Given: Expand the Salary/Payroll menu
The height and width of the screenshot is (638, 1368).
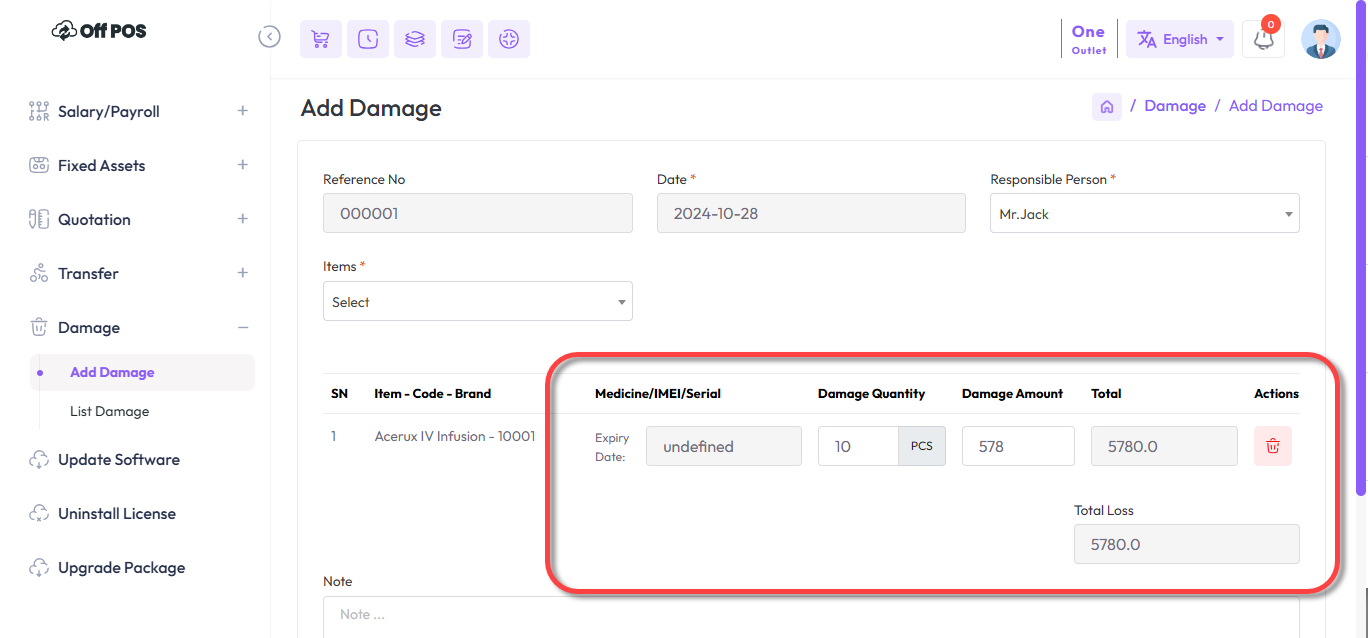Looking at the screenshot, I should [x=242, y=111].
